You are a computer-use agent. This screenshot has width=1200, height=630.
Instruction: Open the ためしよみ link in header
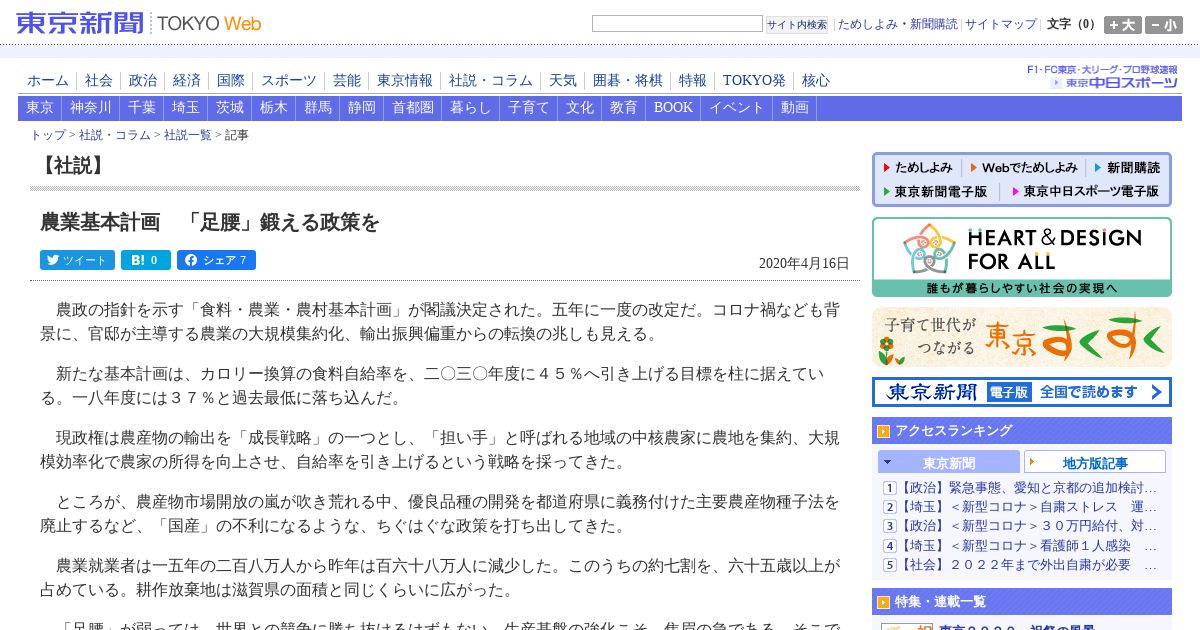point(867,24)
